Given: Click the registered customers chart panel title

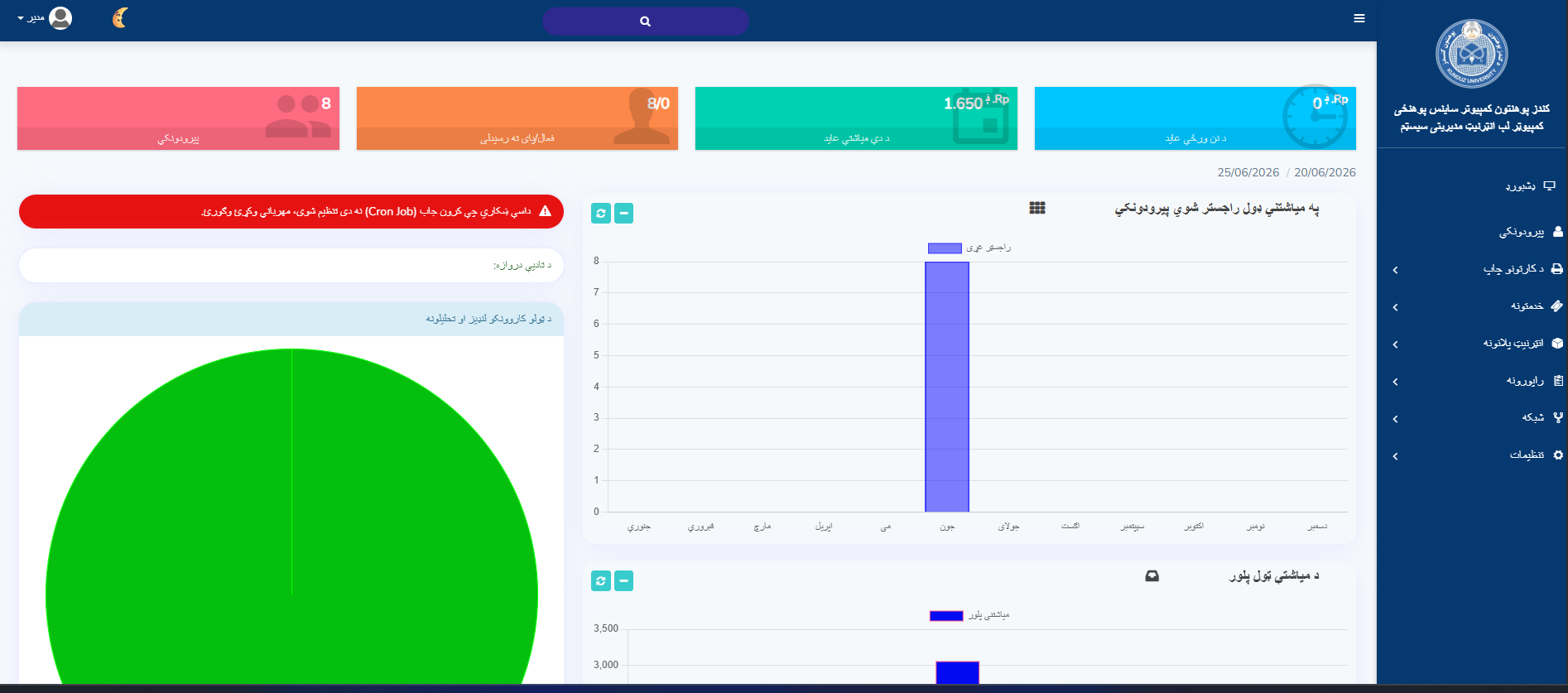Looking at the screenshot, I should [x=1217, y=209].
